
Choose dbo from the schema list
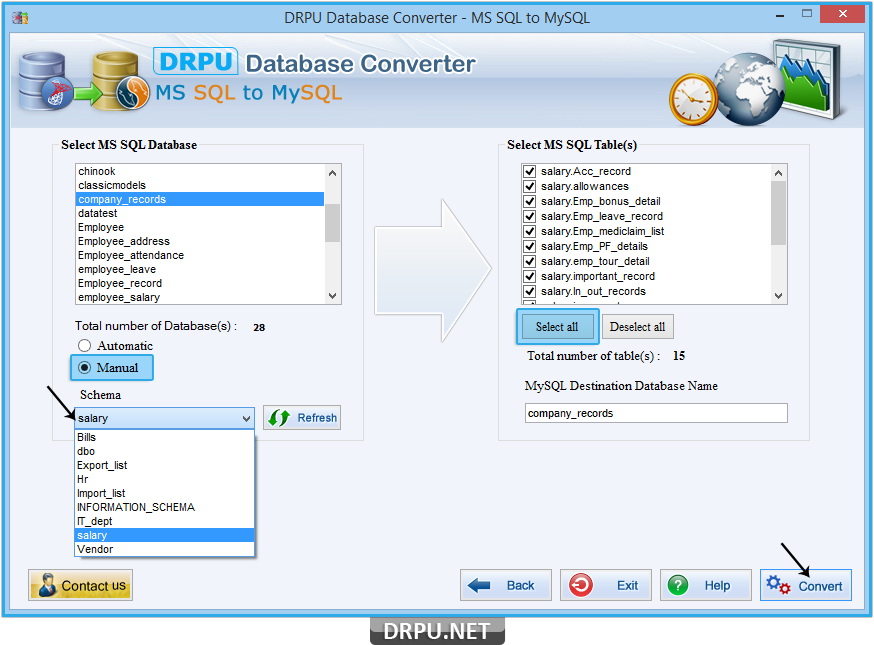tap(164, 452)
